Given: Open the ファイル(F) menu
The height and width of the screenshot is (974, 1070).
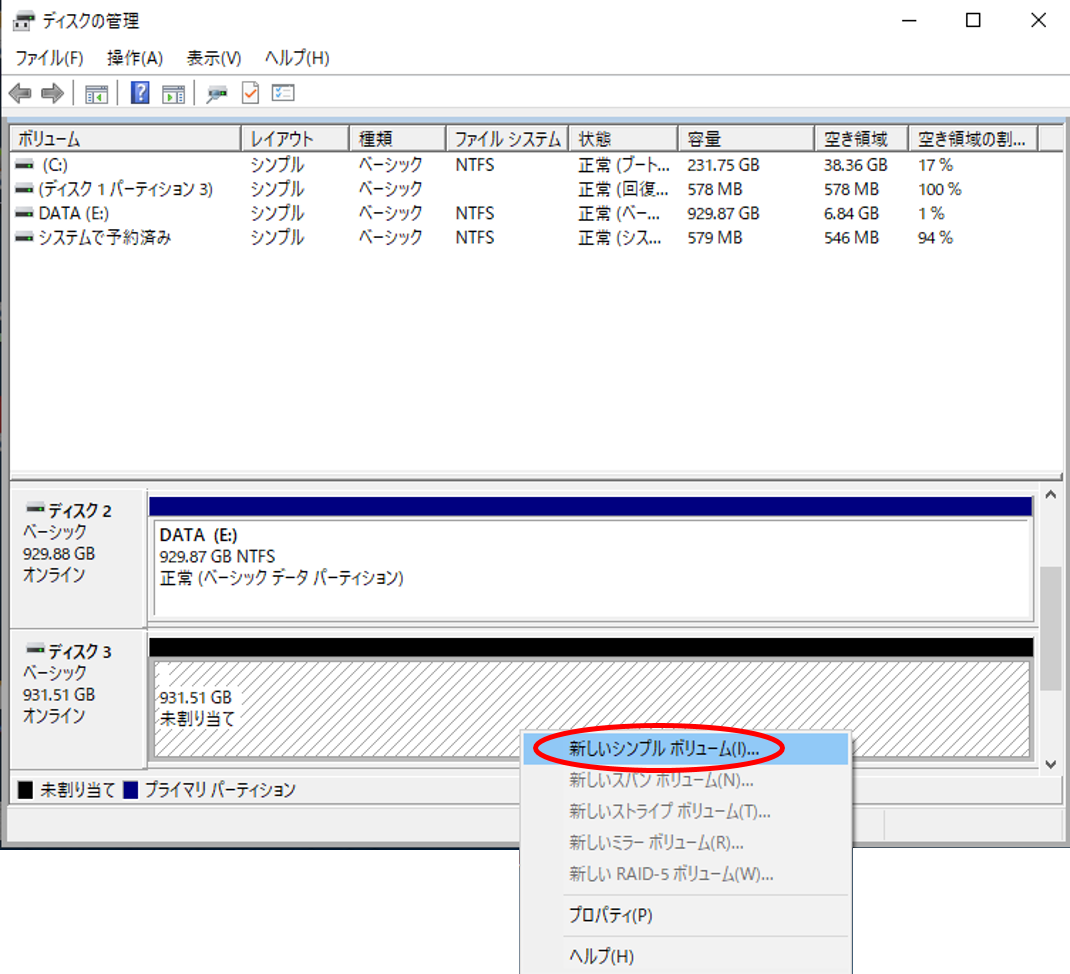Looking at the screenshot, I should [x=49, y=58].
